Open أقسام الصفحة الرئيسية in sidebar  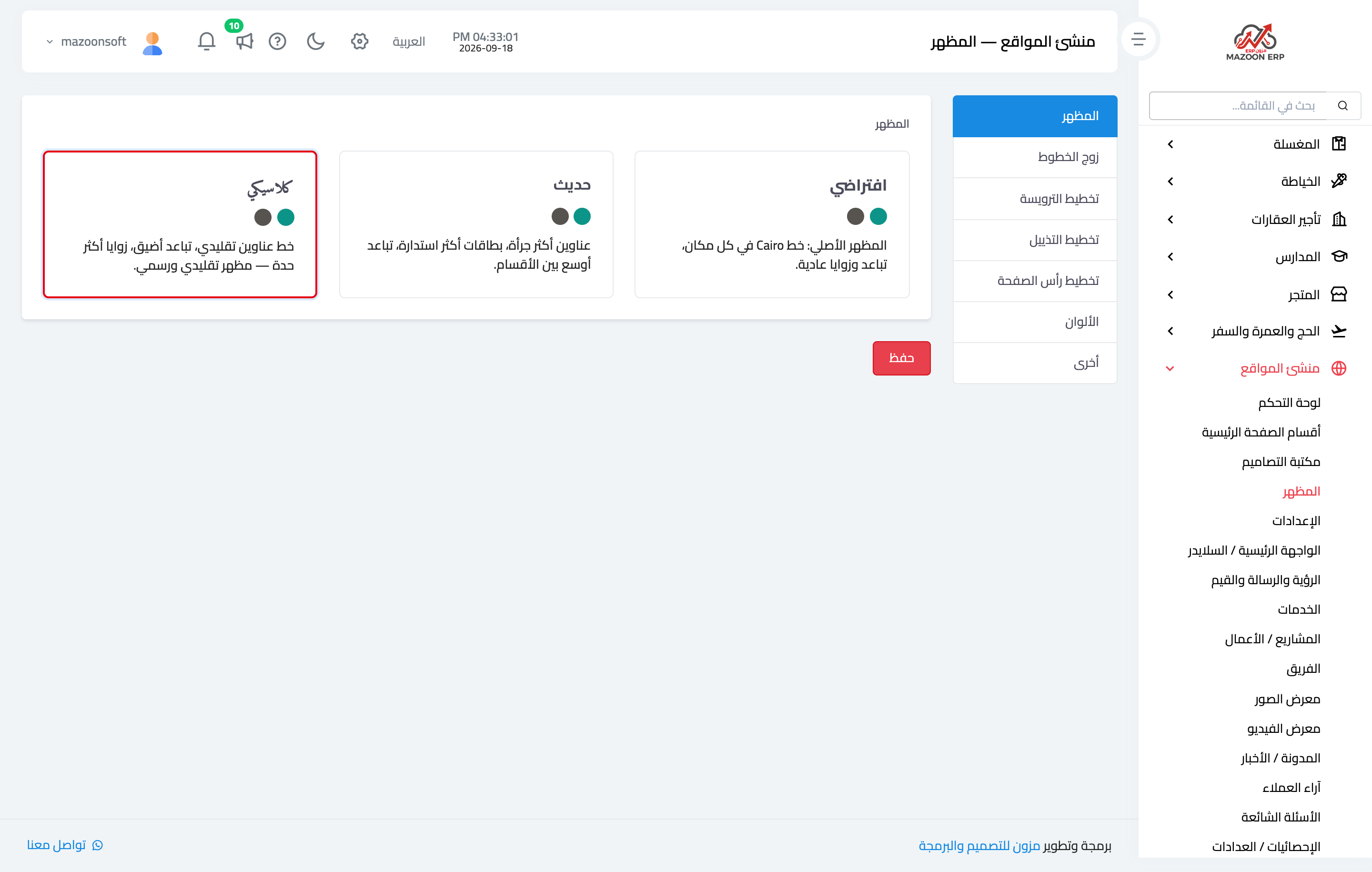coord(1261,433)
